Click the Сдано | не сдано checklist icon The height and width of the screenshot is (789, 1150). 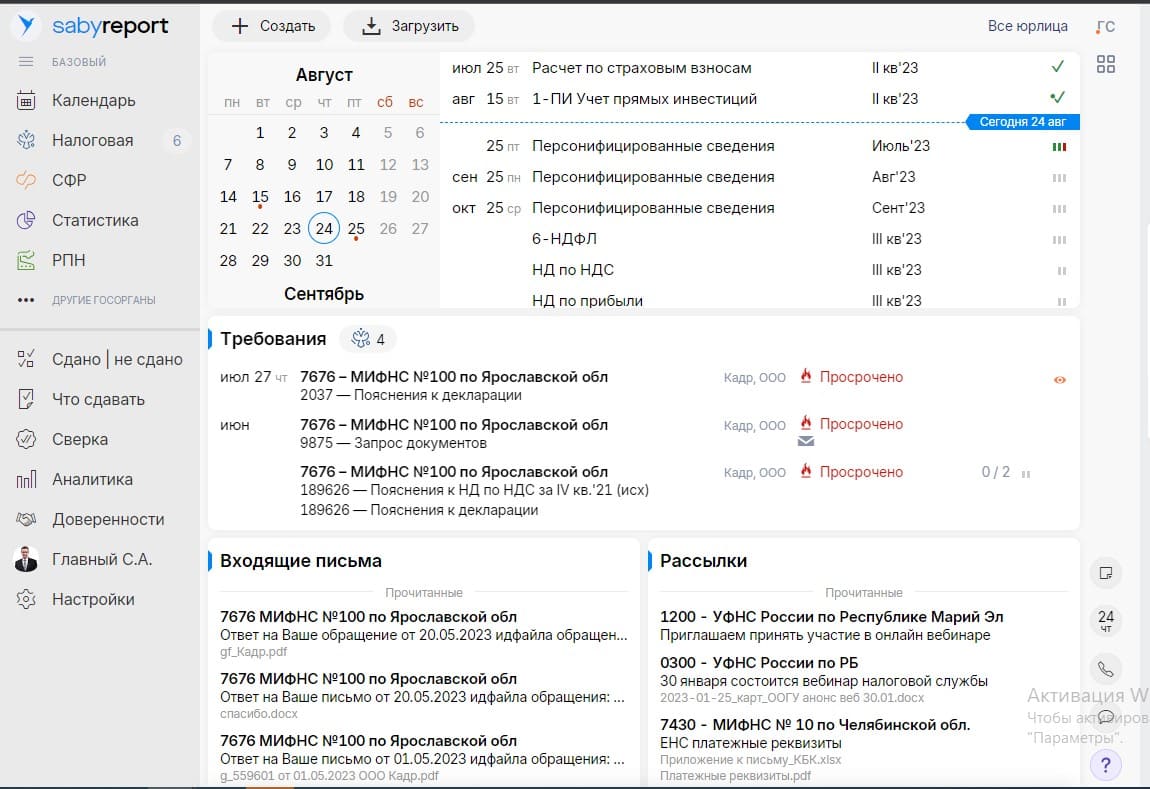(26, 359)
